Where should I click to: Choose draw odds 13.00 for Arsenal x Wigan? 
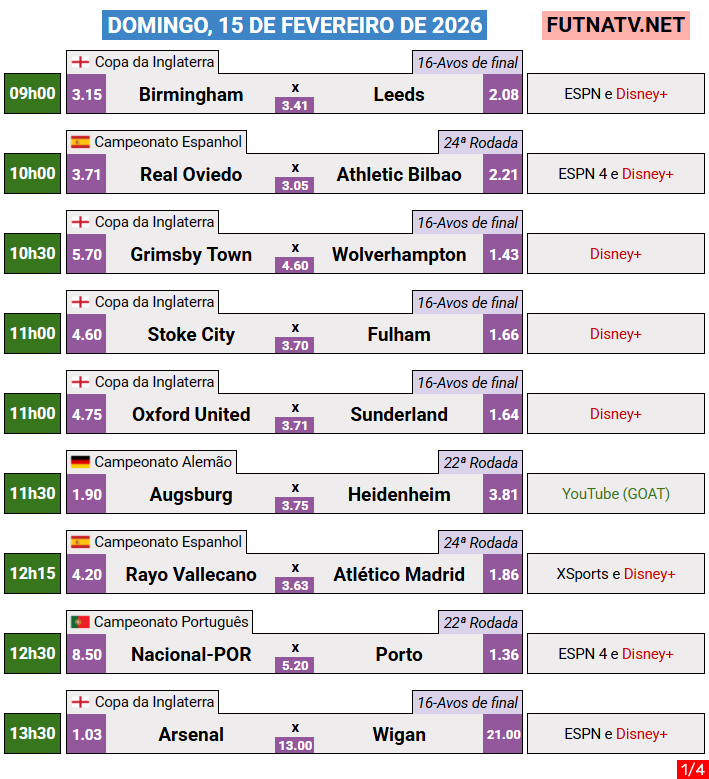(x=295, y=745)
